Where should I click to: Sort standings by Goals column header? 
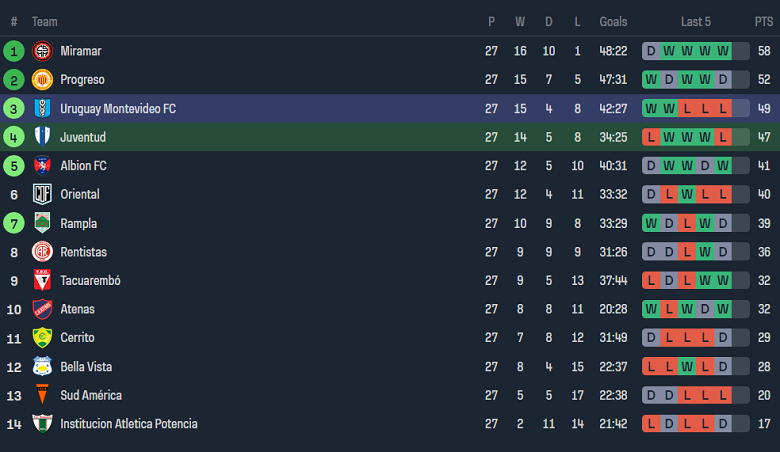613,22
